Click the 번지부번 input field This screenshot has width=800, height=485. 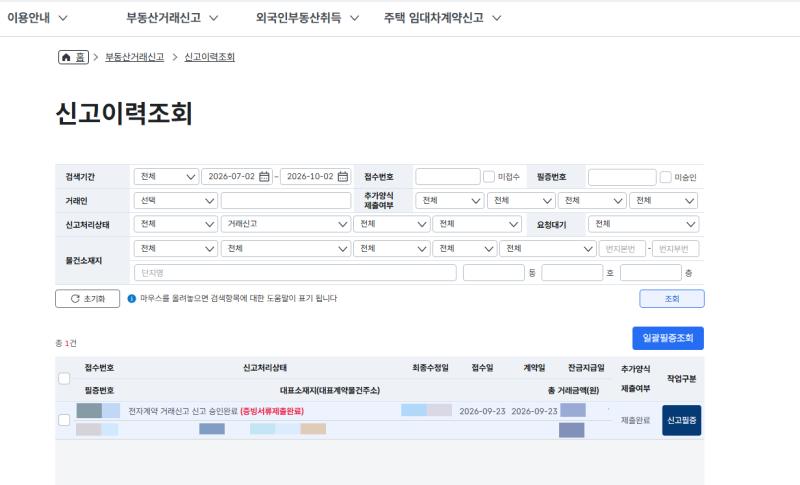click(676, 248)
